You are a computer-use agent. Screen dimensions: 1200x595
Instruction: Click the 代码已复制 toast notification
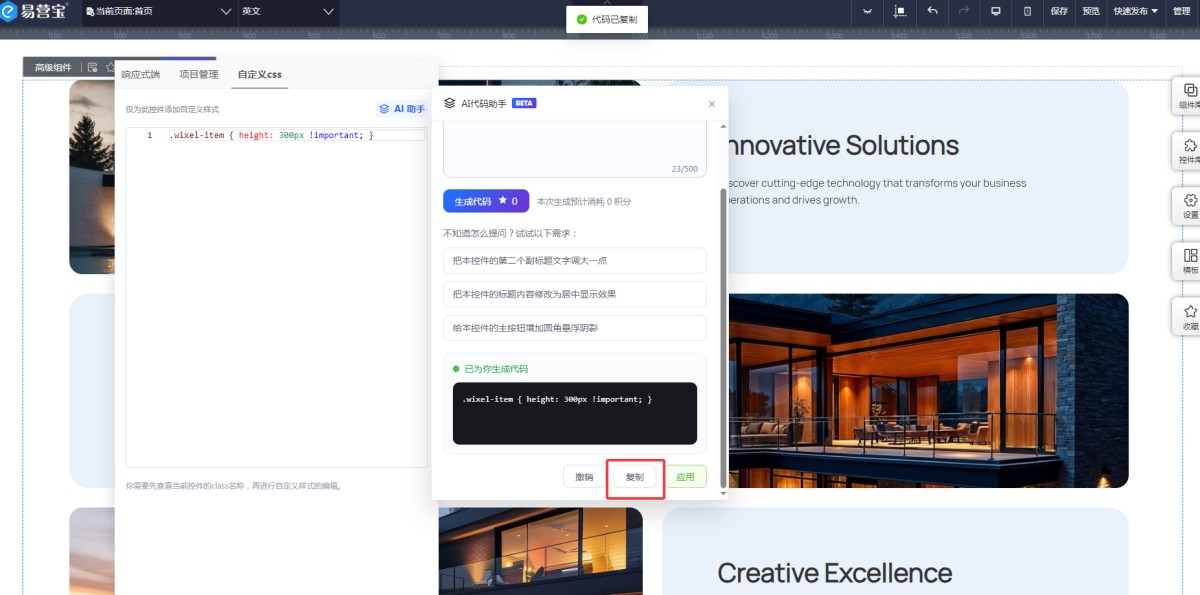click(x=606, y=19)
